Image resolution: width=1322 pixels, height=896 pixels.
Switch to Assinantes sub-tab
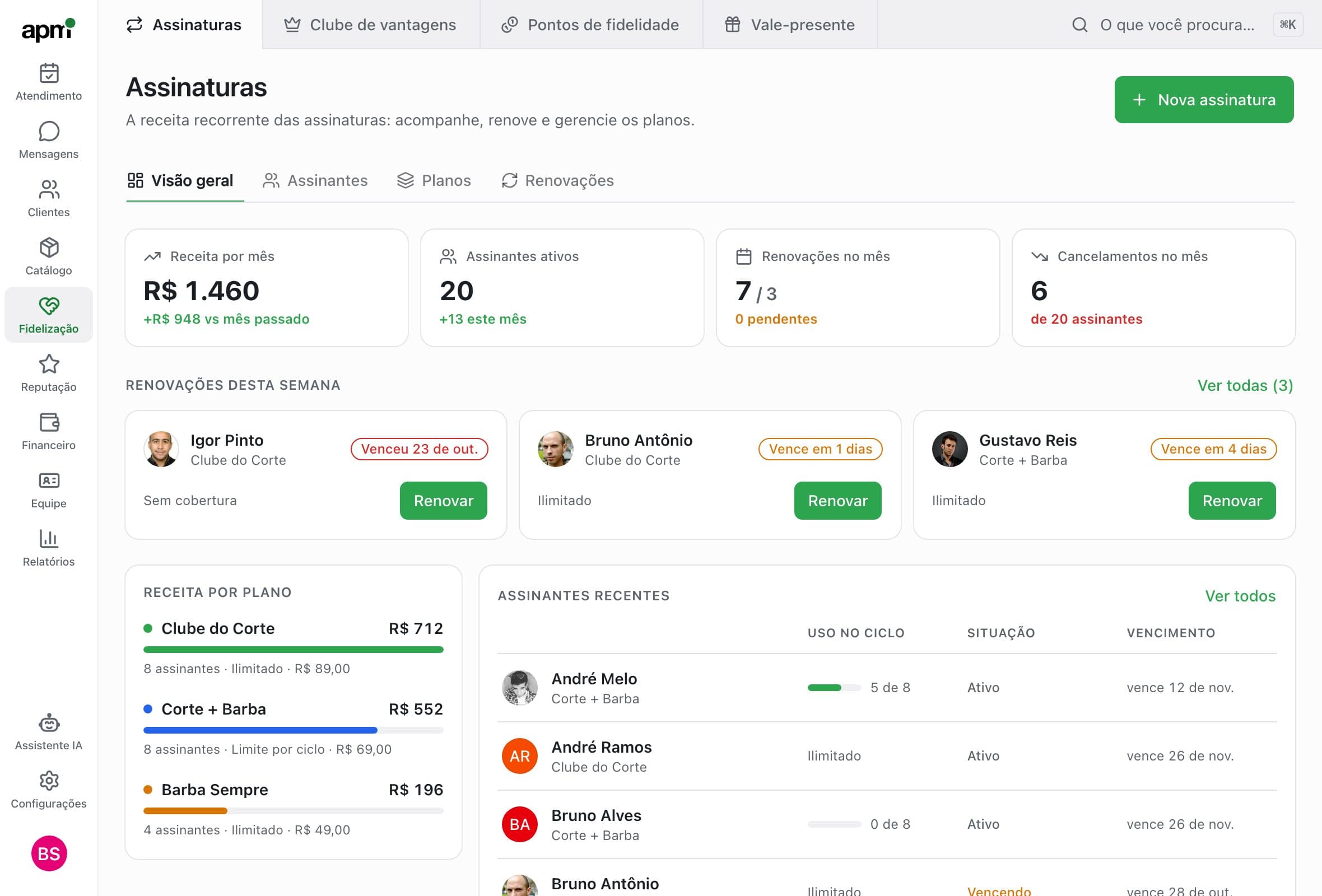click(x=315, y=181)
